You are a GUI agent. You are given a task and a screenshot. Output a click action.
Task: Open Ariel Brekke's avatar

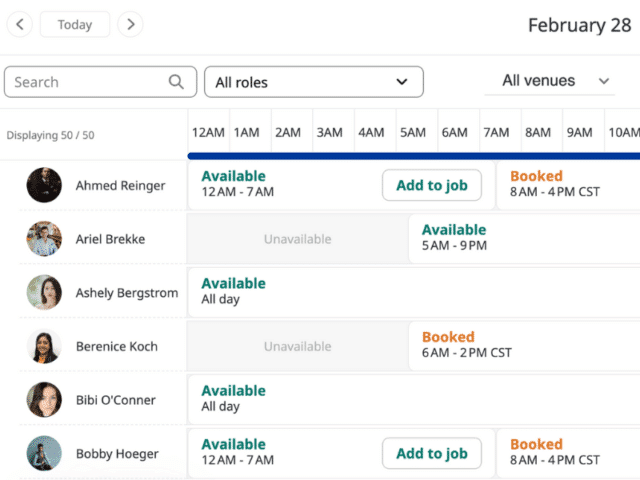(x=44, y=239)
